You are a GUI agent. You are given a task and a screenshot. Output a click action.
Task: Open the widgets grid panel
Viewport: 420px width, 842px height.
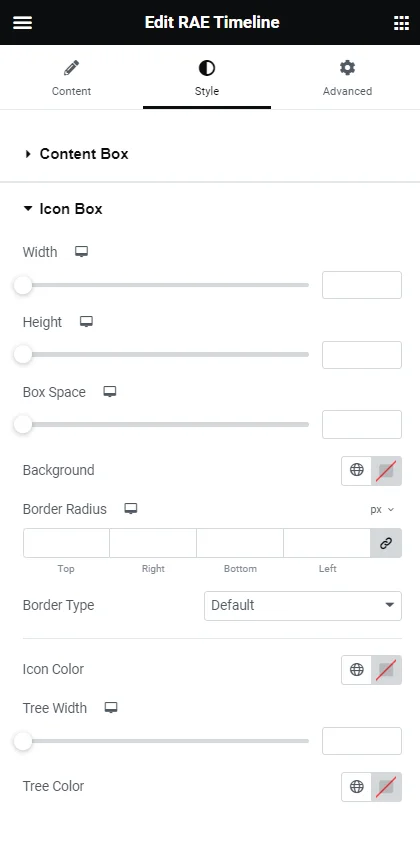(401, 23)
